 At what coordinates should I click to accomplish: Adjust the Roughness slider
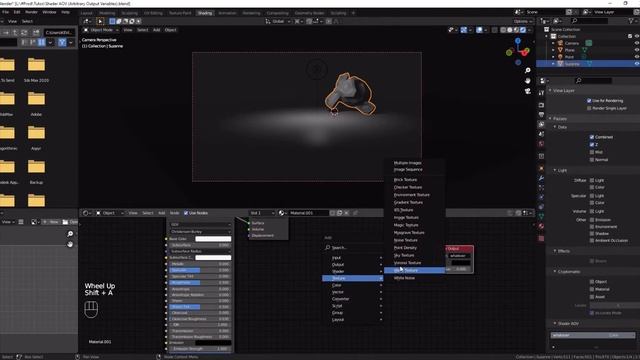200,282
